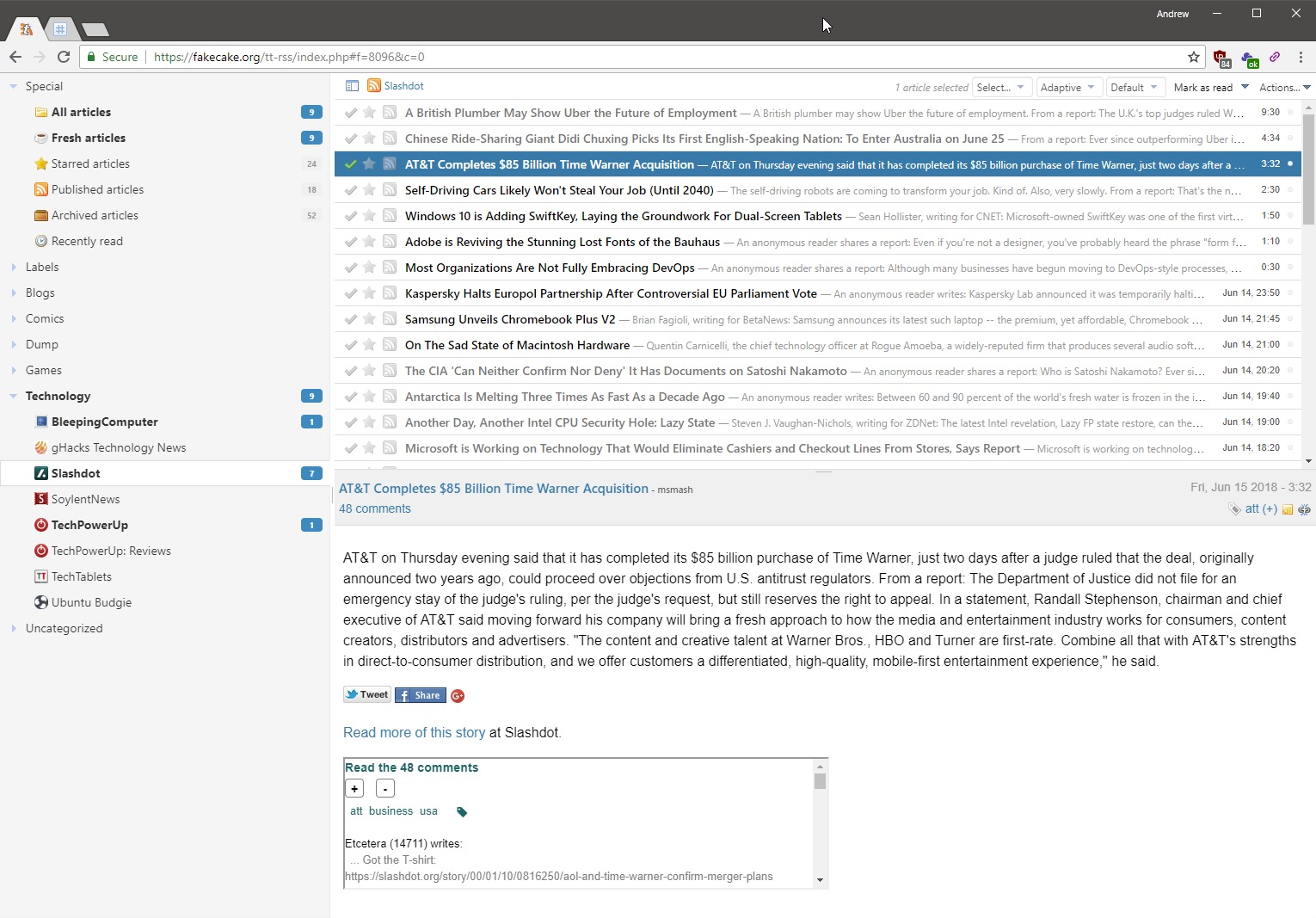Select the Antarctica Melting article checkmark
Image resolution: width=1316 pixels, height=918 pixels.
350,397
